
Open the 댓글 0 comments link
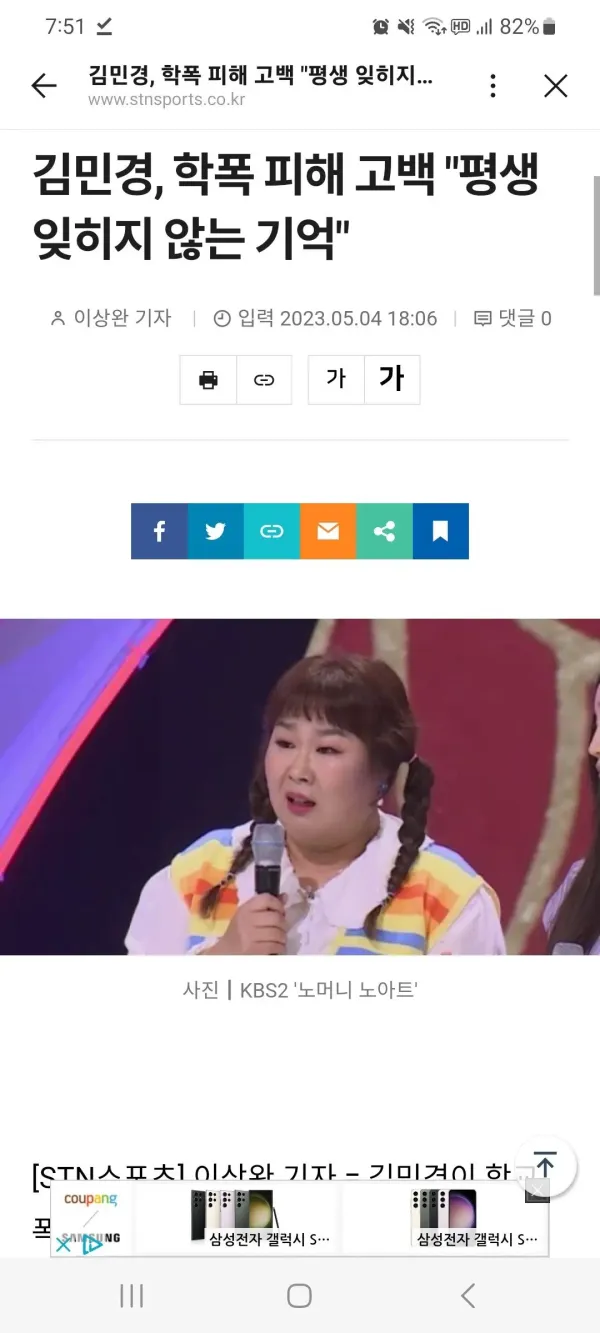pyautogui.click(x=512, y=319)
